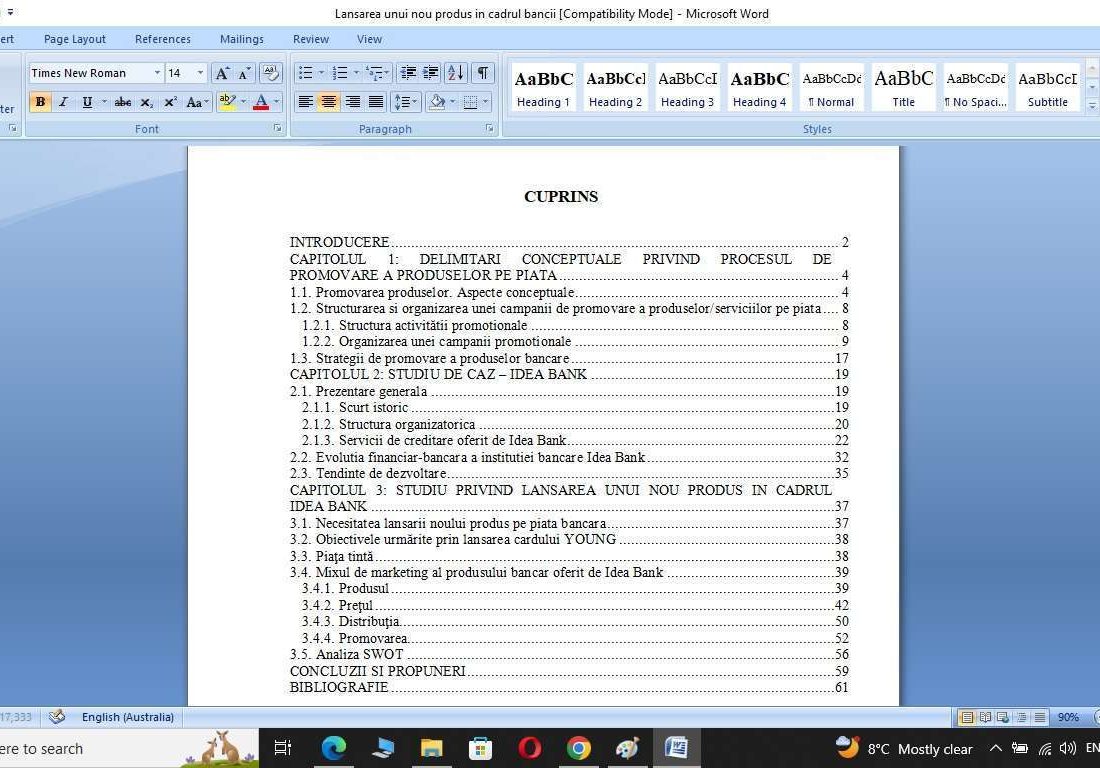Open the Times New Roman font dropdown
Viewport: 1100px width, 768px height.
point(157,73)
